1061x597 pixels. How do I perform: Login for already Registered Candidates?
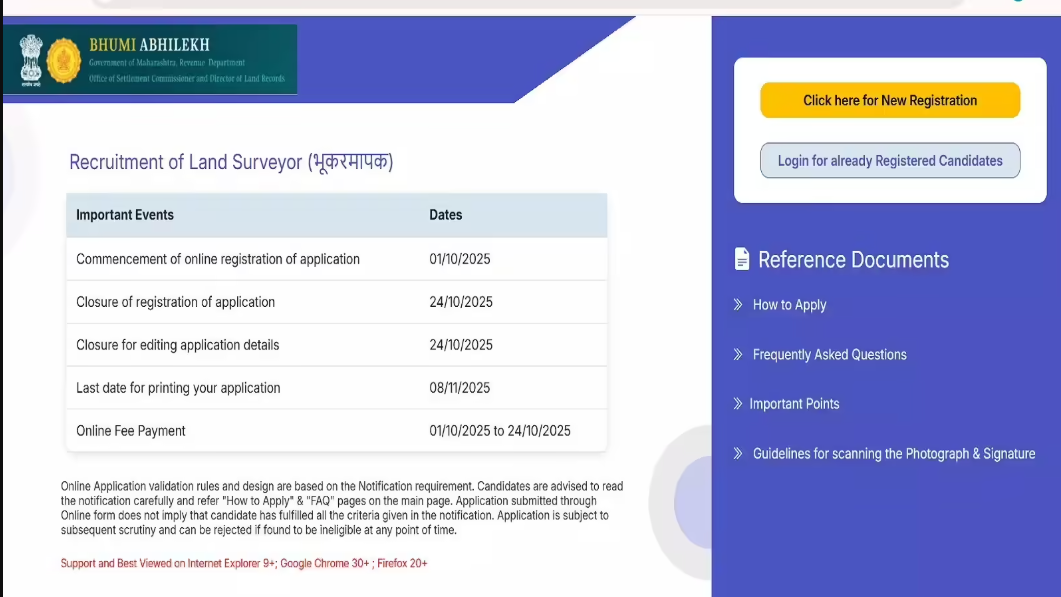coord(889,160)
